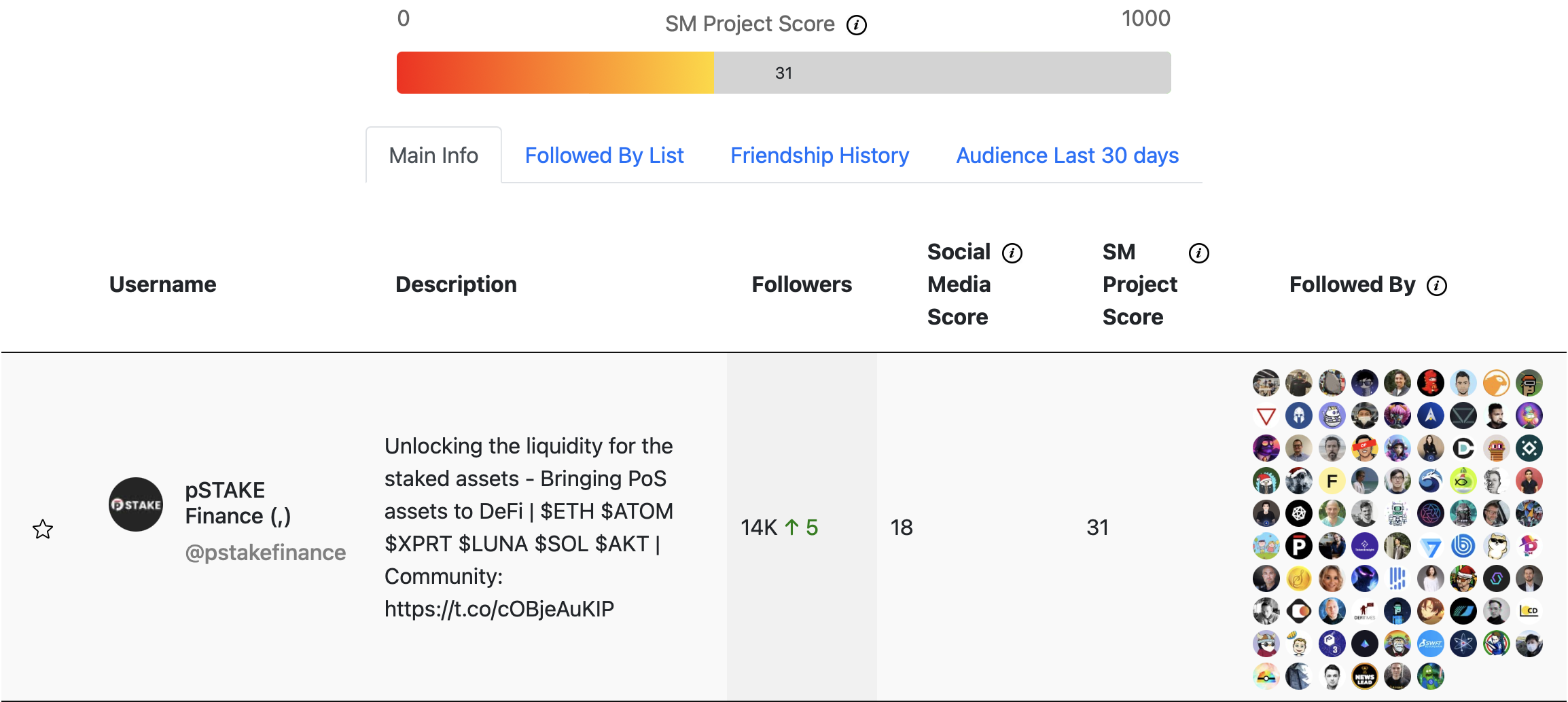Switch to the Followed By List tab

(604, 155)
